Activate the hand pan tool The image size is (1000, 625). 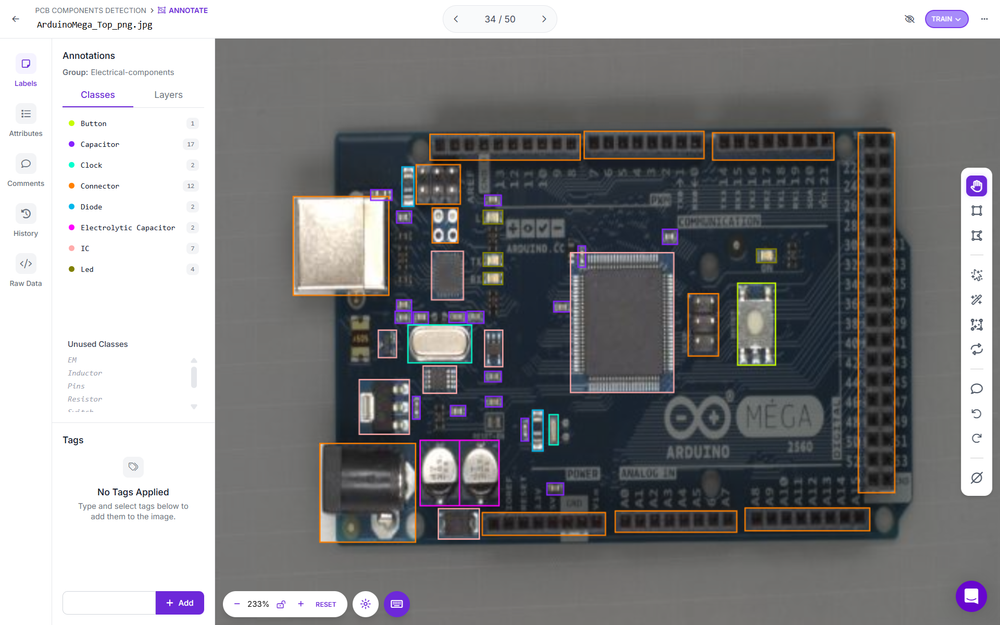pyautogui.click(x=976, y=185)
